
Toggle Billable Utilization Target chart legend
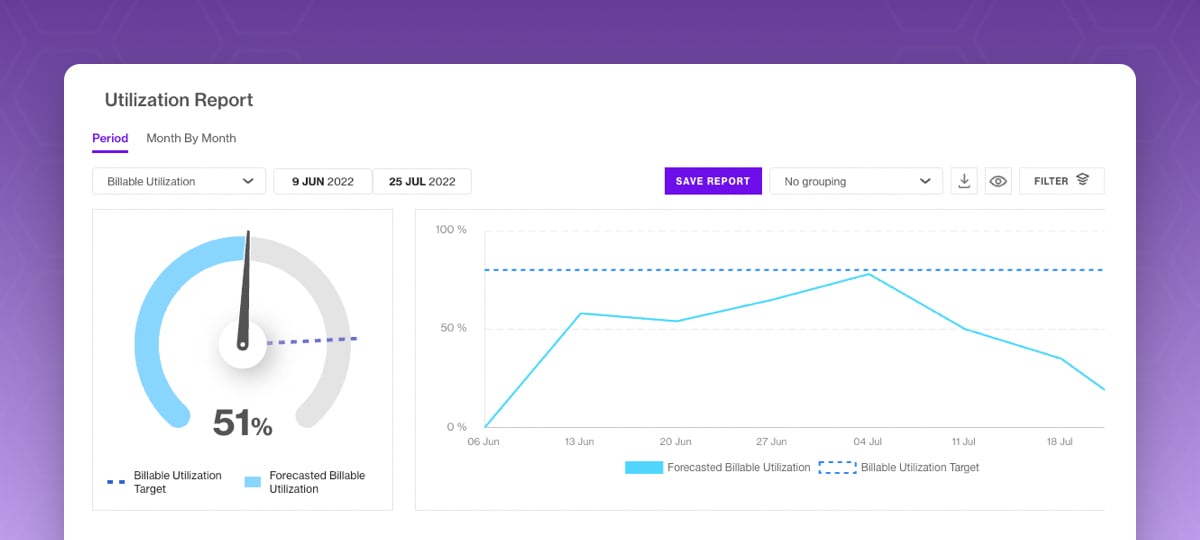[899, 467]
